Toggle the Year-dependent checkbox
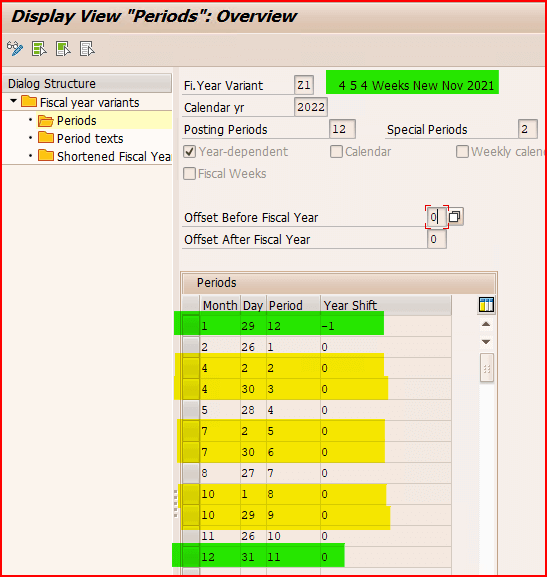This screenshot has height=577, width=548. pyautogui.click(x=190, y=152)
